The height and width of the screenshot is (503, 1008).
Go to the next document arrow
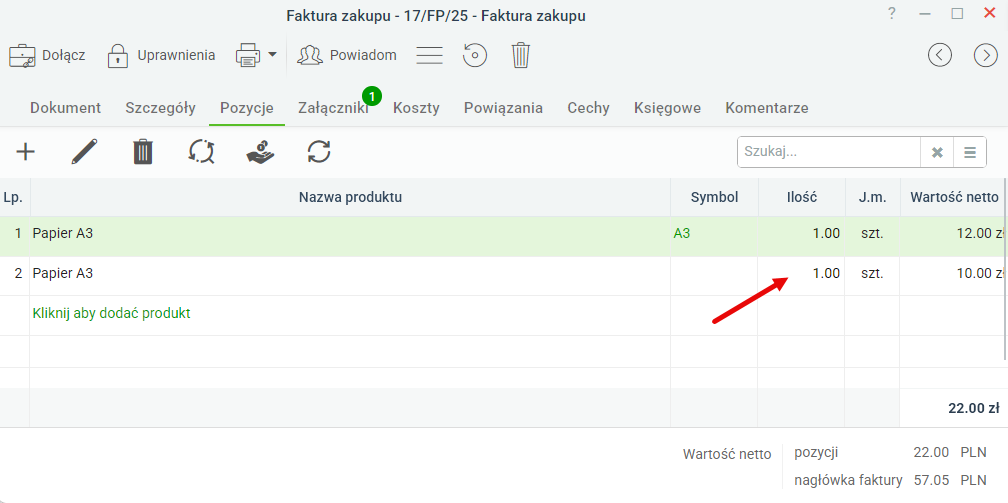[x=986, y=55]
